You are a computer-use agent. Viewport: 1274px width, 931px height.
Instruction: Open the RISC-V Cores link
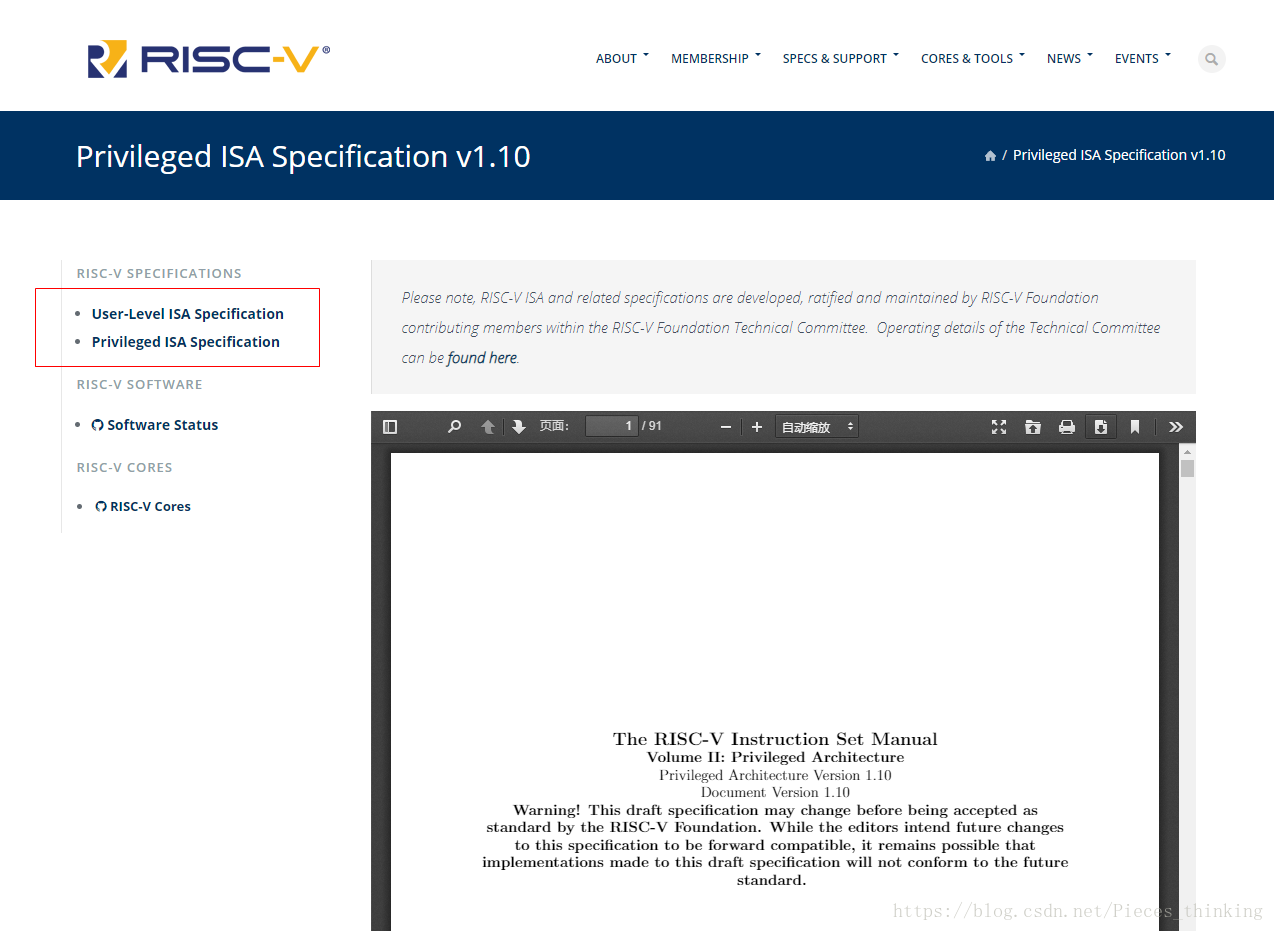coord(143,507)
